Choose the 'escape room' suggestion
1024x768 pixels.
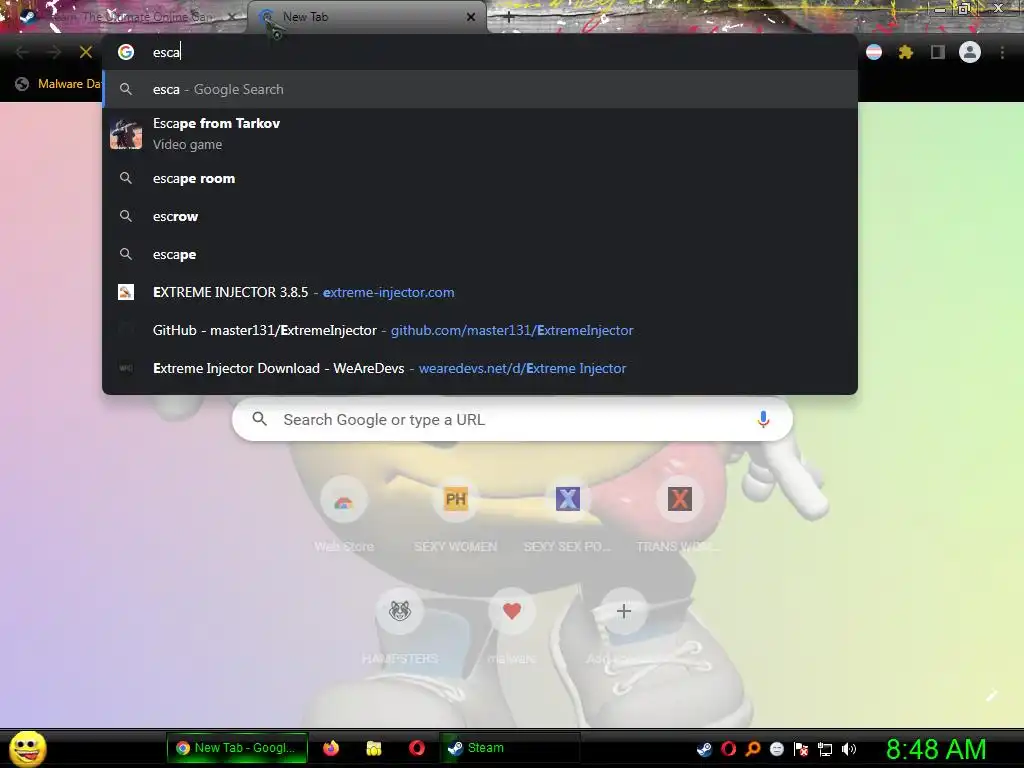point(480,178)
